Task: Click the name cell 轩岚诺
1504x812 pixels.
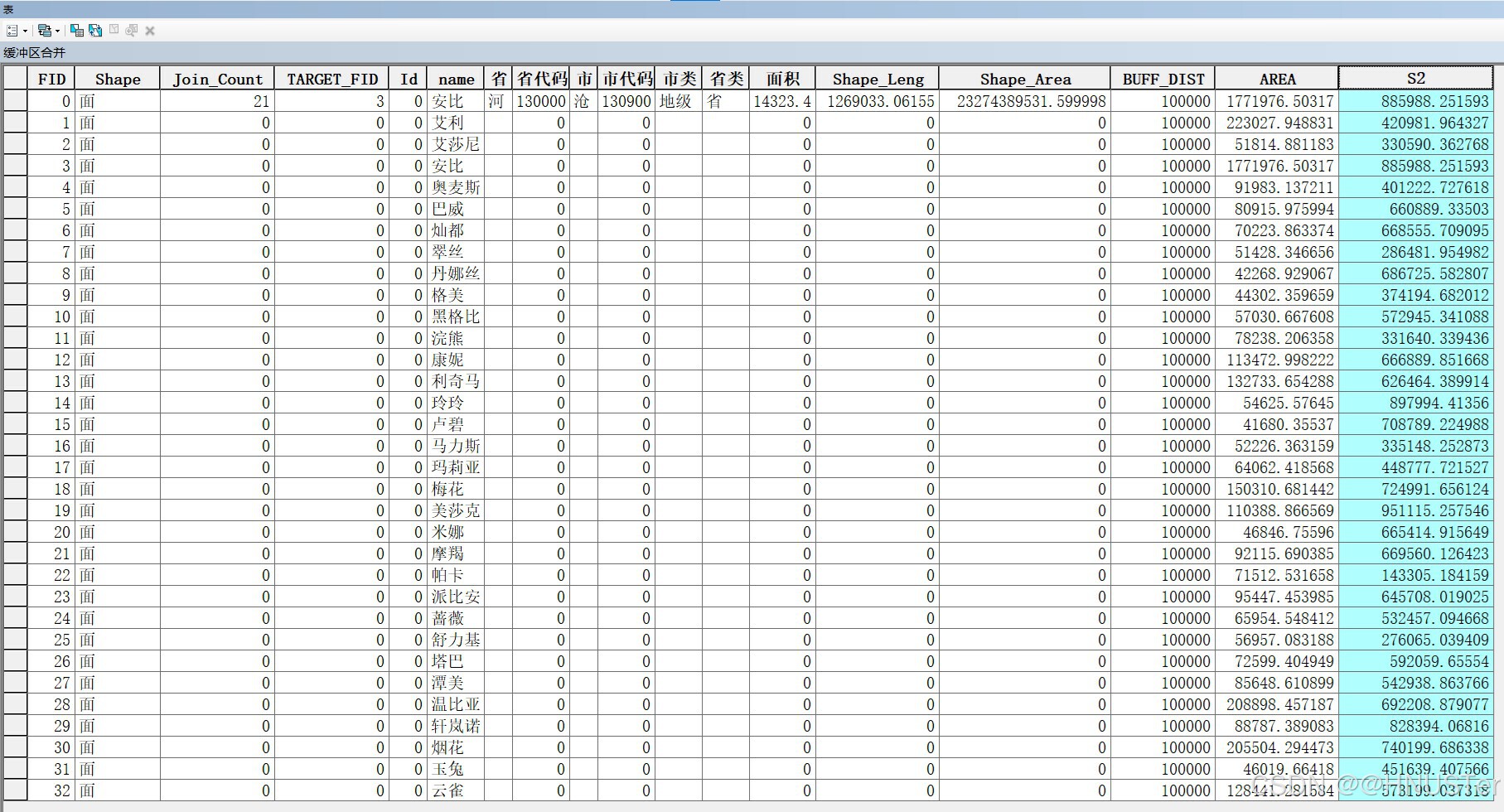Action: click(456, 726)
